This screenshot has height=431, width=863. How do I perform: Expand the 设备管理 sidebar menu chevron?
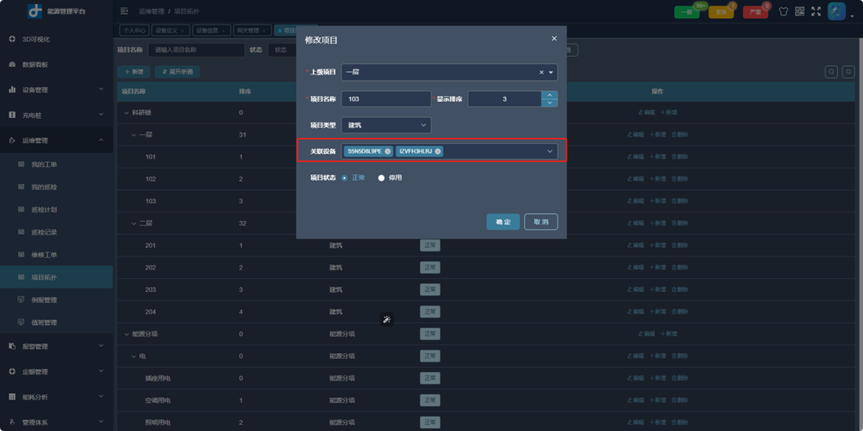click(x=101, y=89)
